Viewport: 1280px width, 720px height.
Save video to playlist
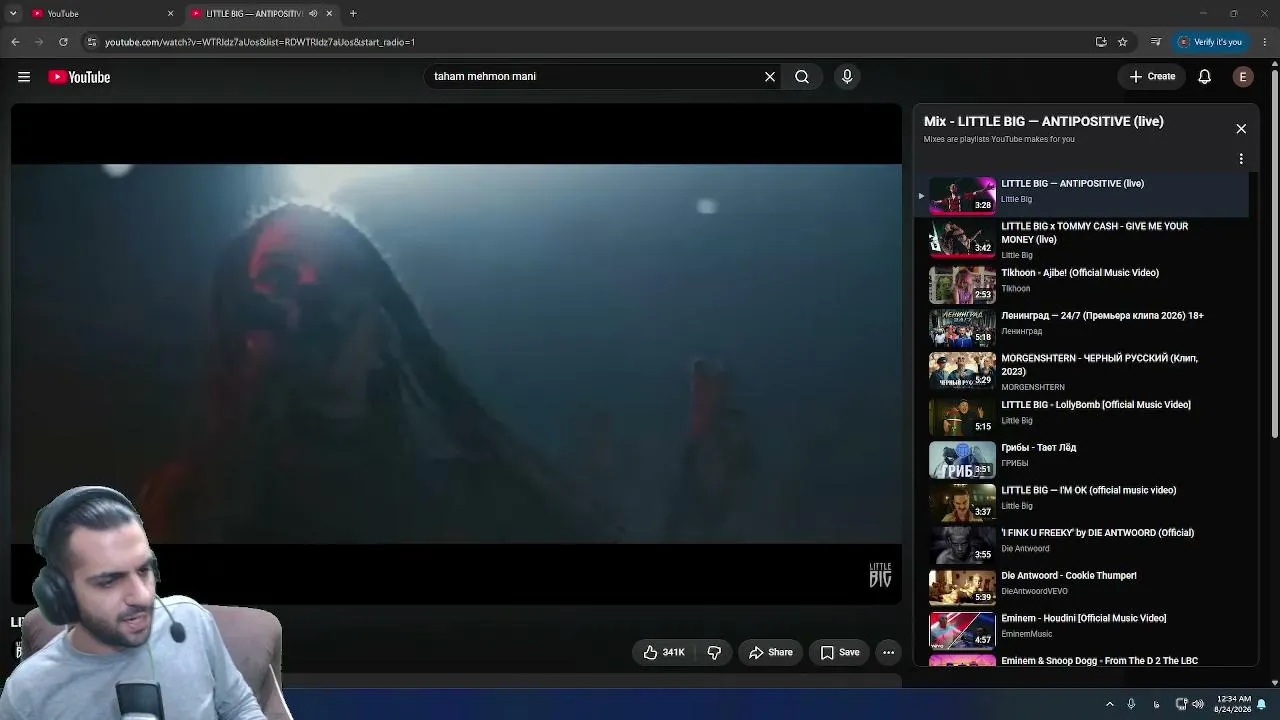[x=840, y=653]
